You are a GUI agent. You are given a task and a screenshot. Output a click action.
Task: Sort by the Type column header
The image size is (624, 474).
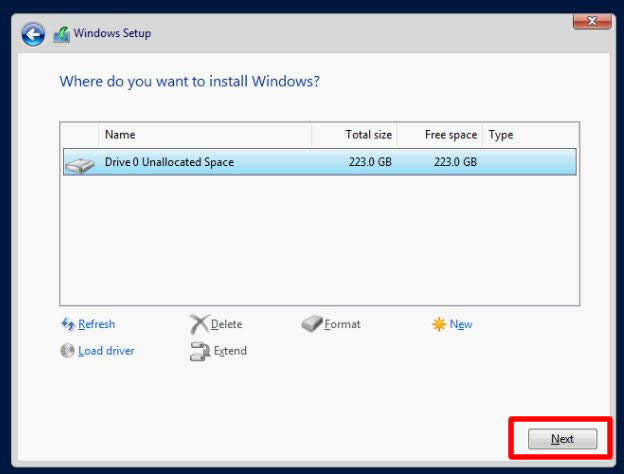point(530,135)
